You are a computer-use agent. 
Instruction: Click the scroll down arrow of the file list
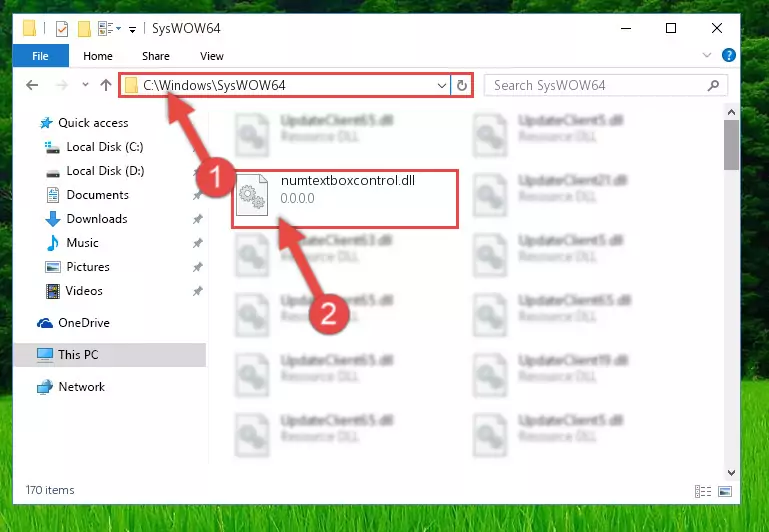731,473
